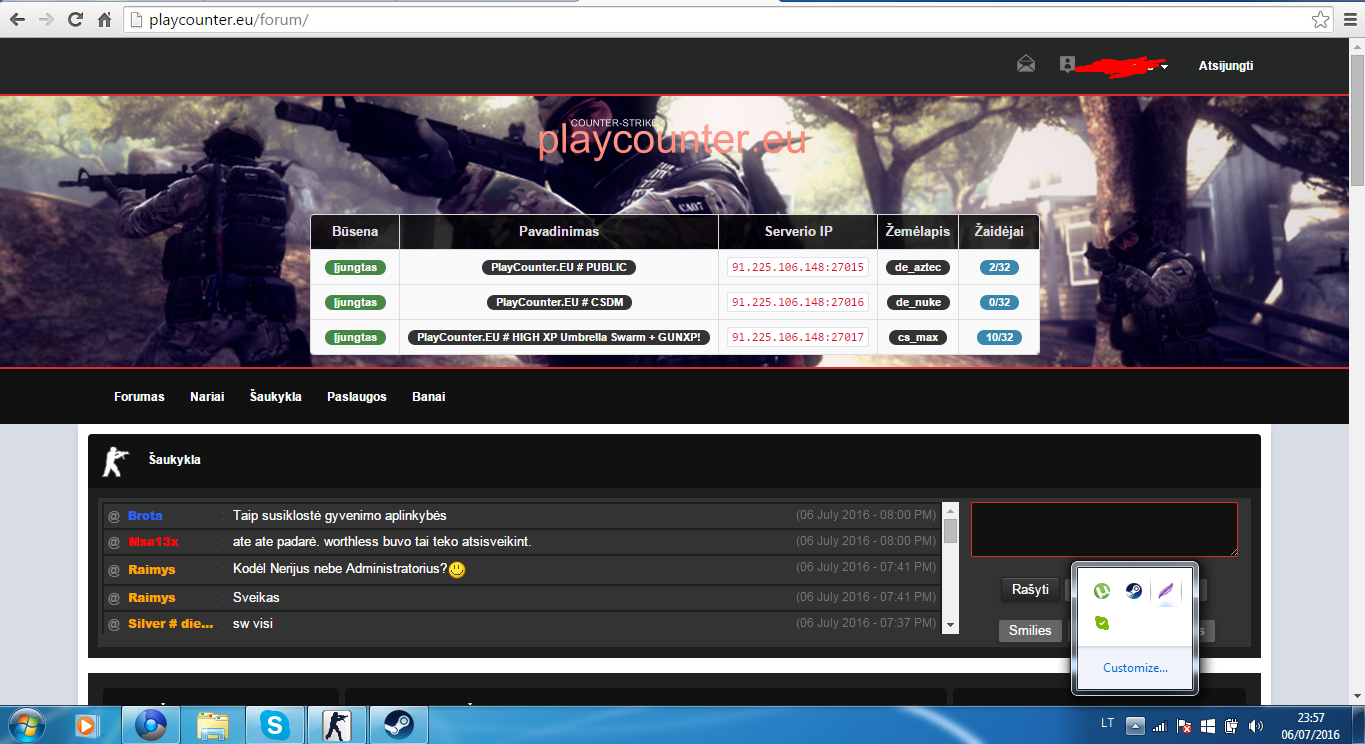The image size is (1365, 744).
Task: Open the Windows Start button
Action: coord(25,724)
